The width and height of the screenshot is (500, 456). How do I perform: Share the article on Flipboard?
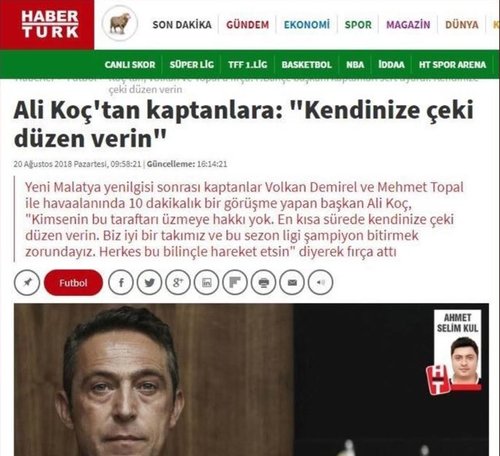235,283
